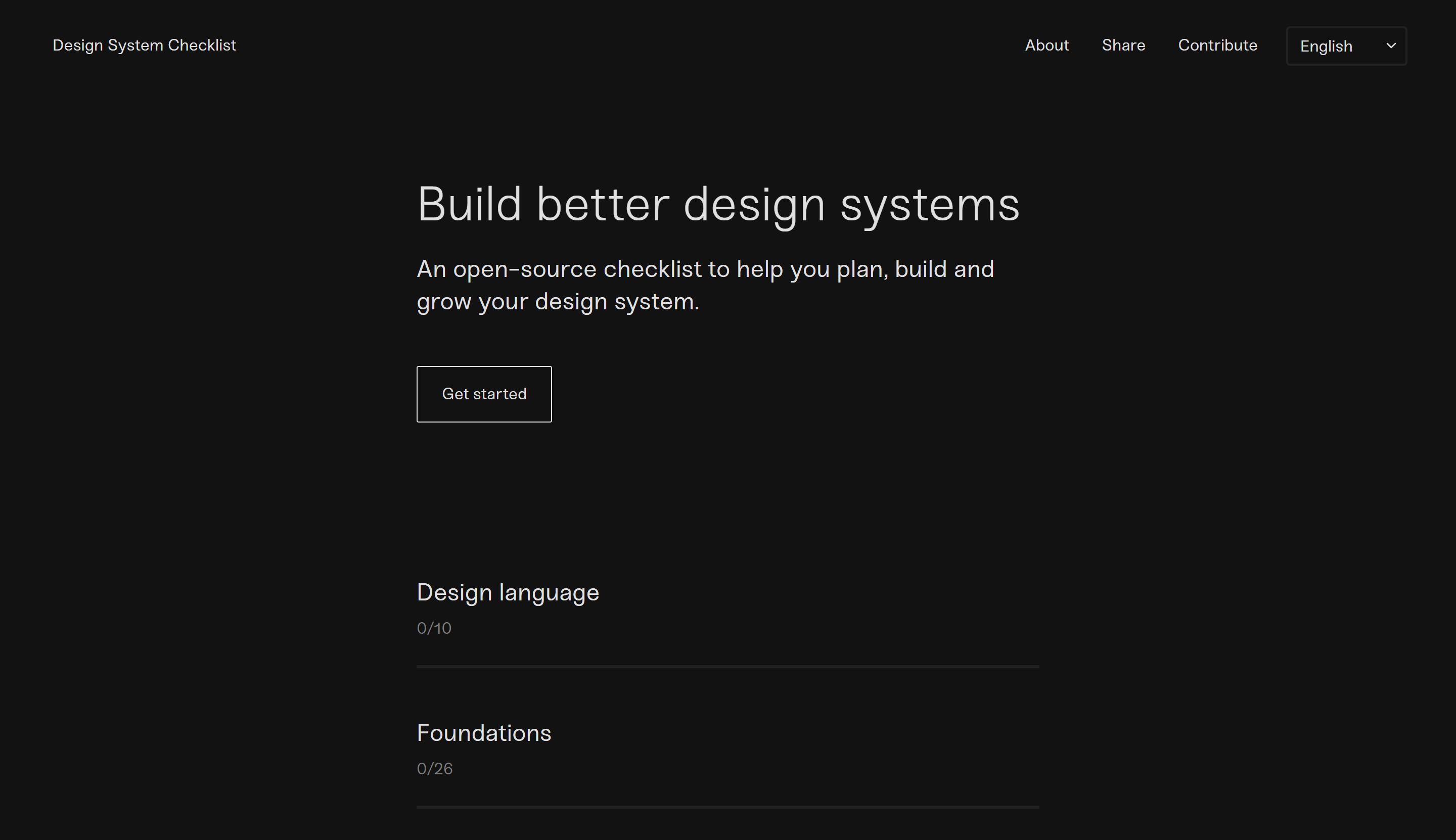Click the Foundations progress bar
This screenshot has width=1456, height=840.
tap(727, 807)
